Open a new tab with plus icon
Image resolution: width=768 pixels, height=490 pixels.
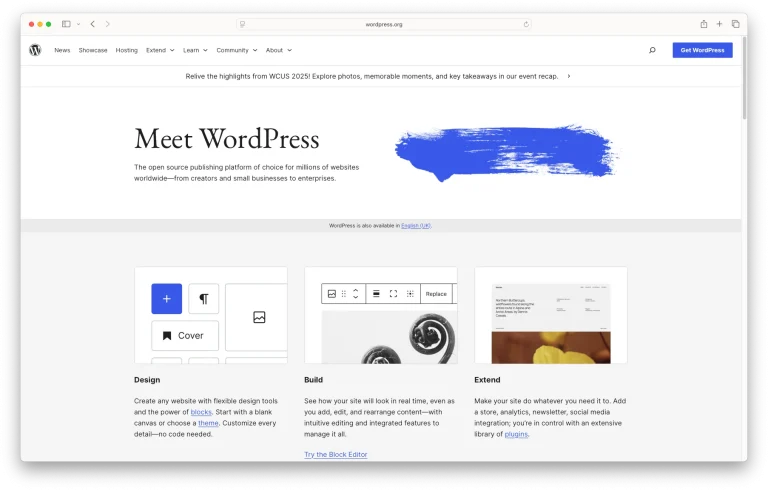[719, 24]
